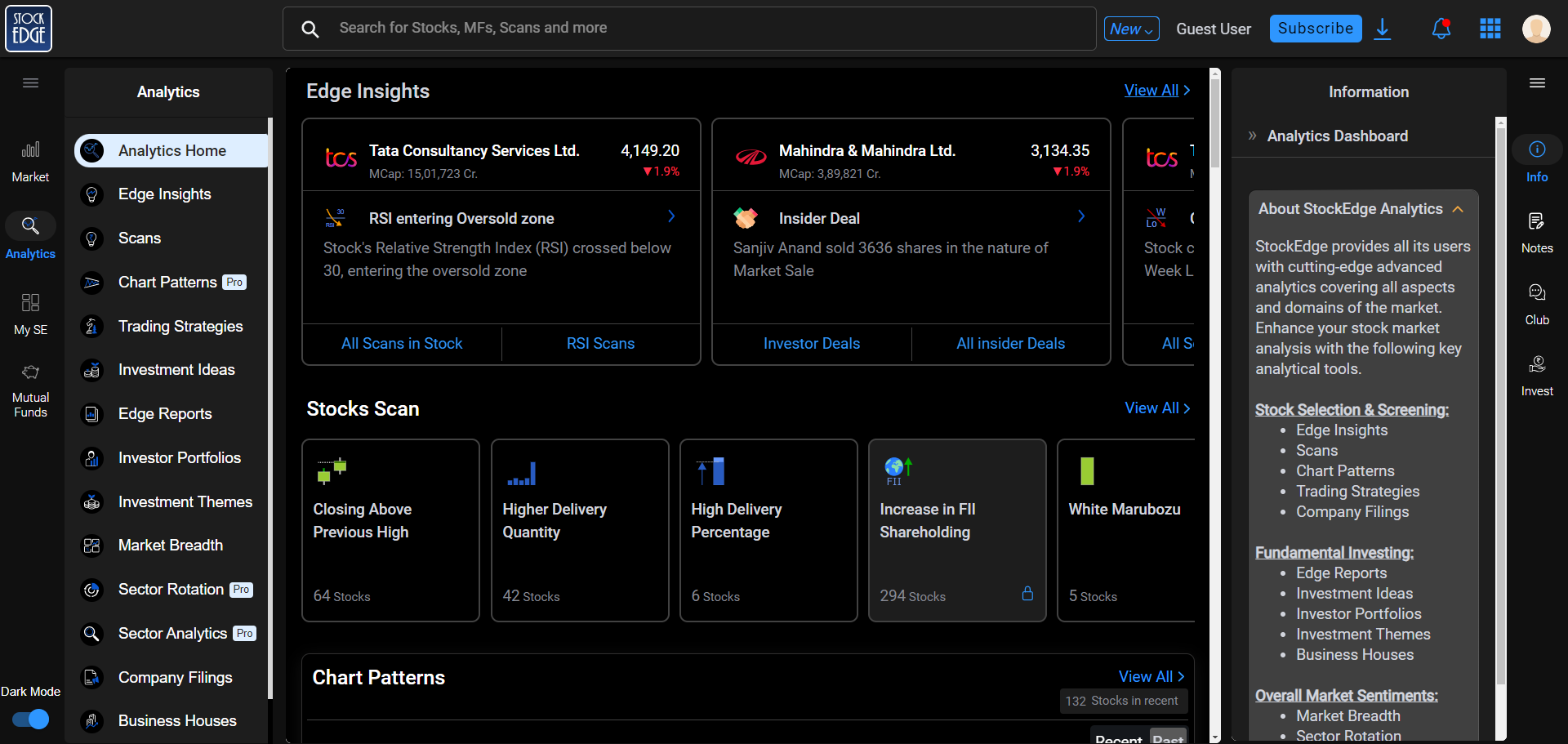Open the user profile avatar
The width and height of the screenshot is (1568, 744).
click(1536, 29)
